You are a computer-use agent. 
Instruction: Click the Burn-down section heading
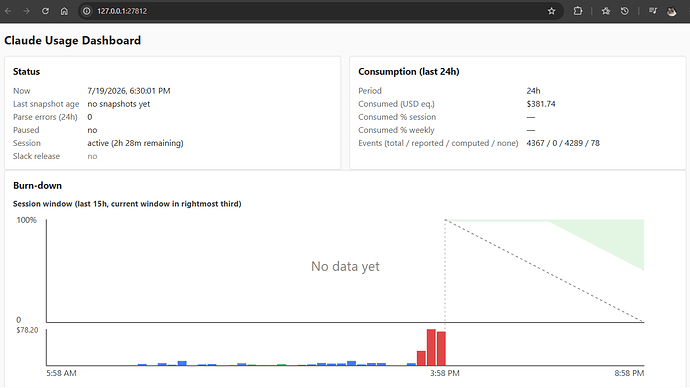(37, 186)
